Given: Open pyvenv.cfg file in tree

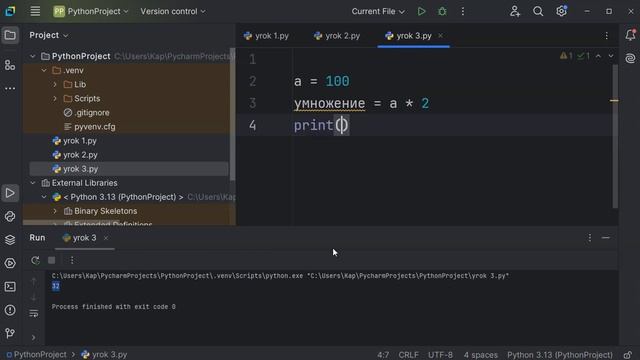Looking at the screenshot, I should [90, 127].
